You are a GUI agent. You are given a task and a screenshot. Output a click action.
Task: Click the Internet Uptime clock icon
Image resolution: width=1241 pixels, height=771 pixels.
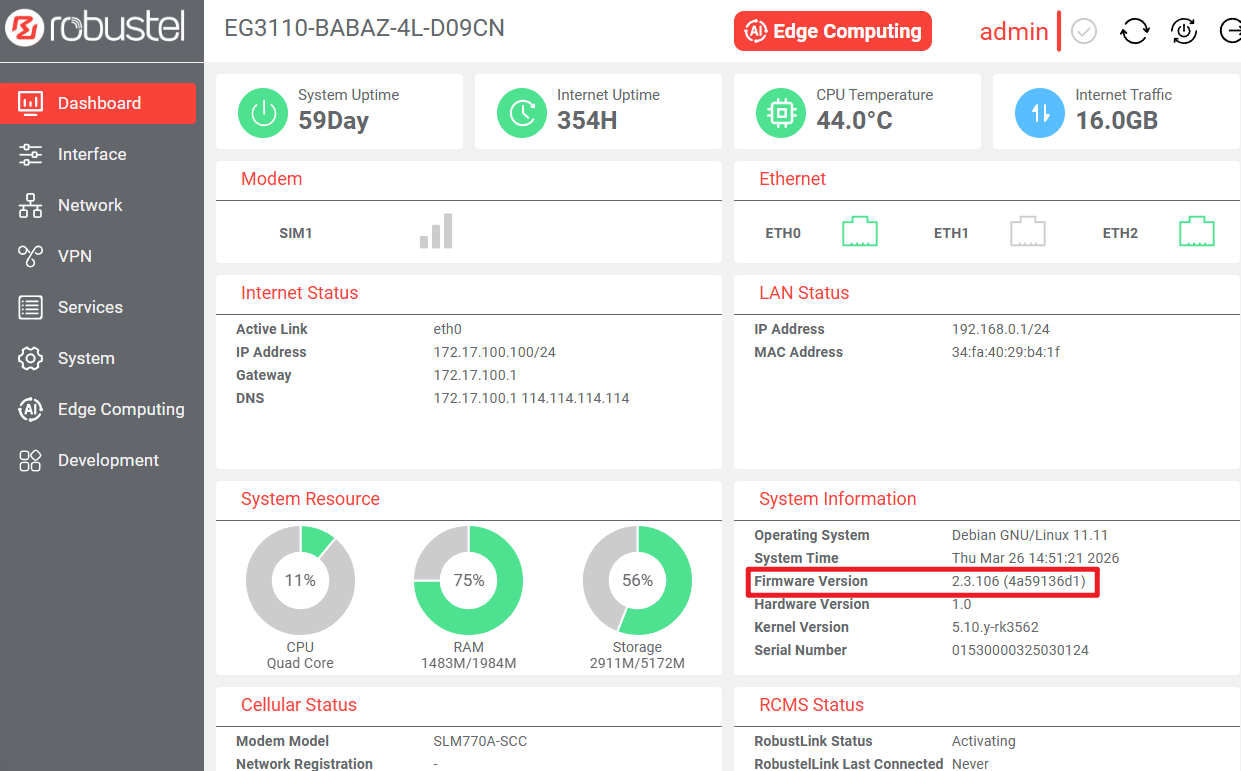click(522, 112)
